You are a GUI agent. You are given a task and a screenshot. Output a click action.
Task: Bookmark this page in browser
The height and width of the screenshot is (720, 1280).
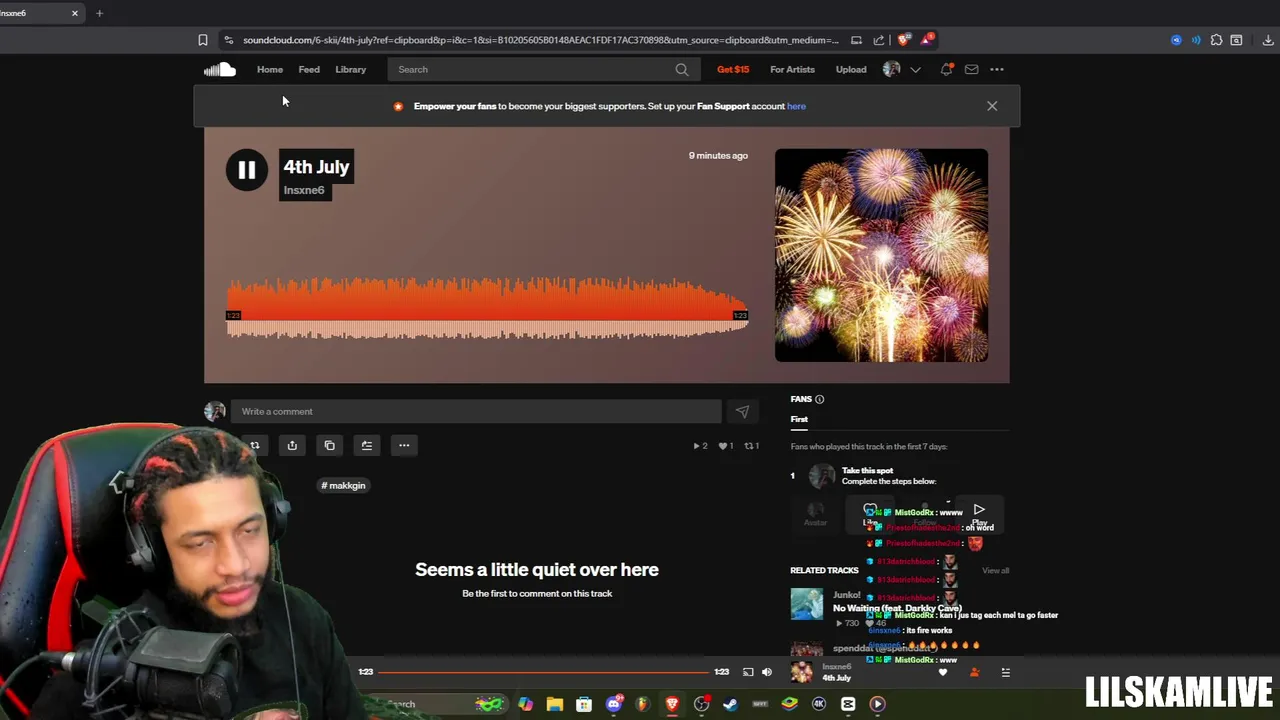coord(203,40)
